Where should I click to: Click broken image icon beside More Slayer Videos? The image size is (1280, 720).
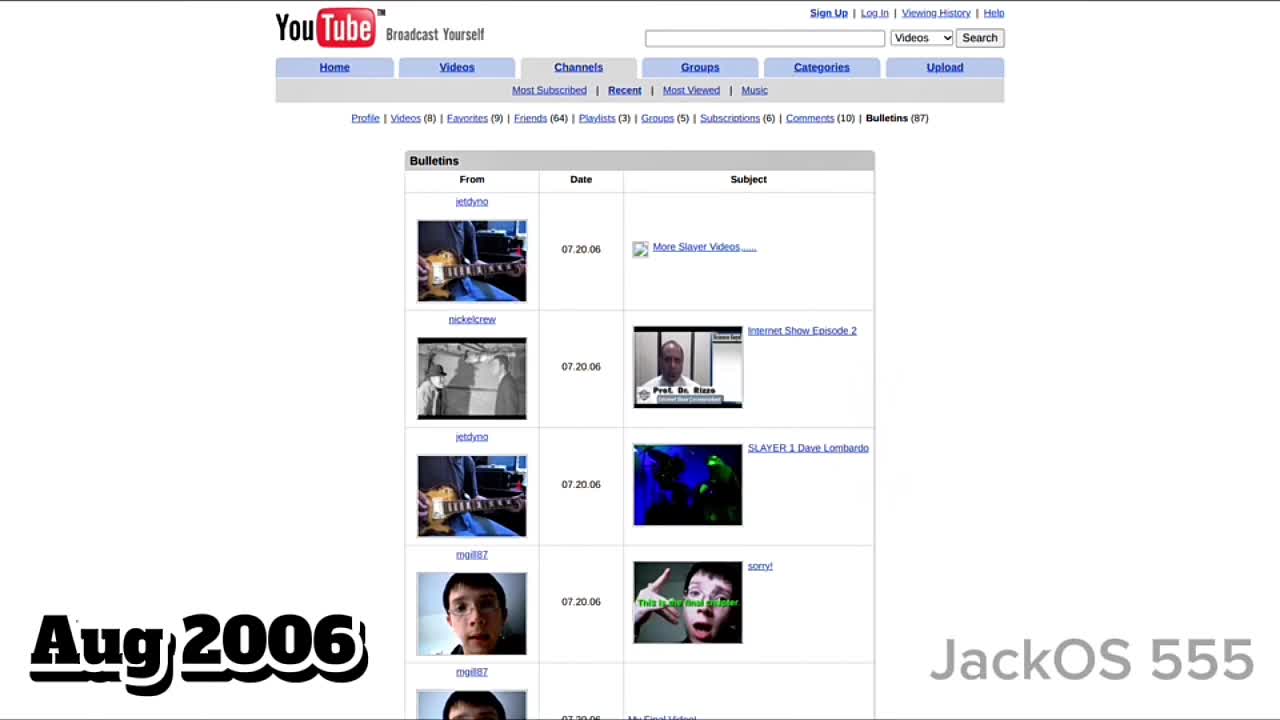640,249
